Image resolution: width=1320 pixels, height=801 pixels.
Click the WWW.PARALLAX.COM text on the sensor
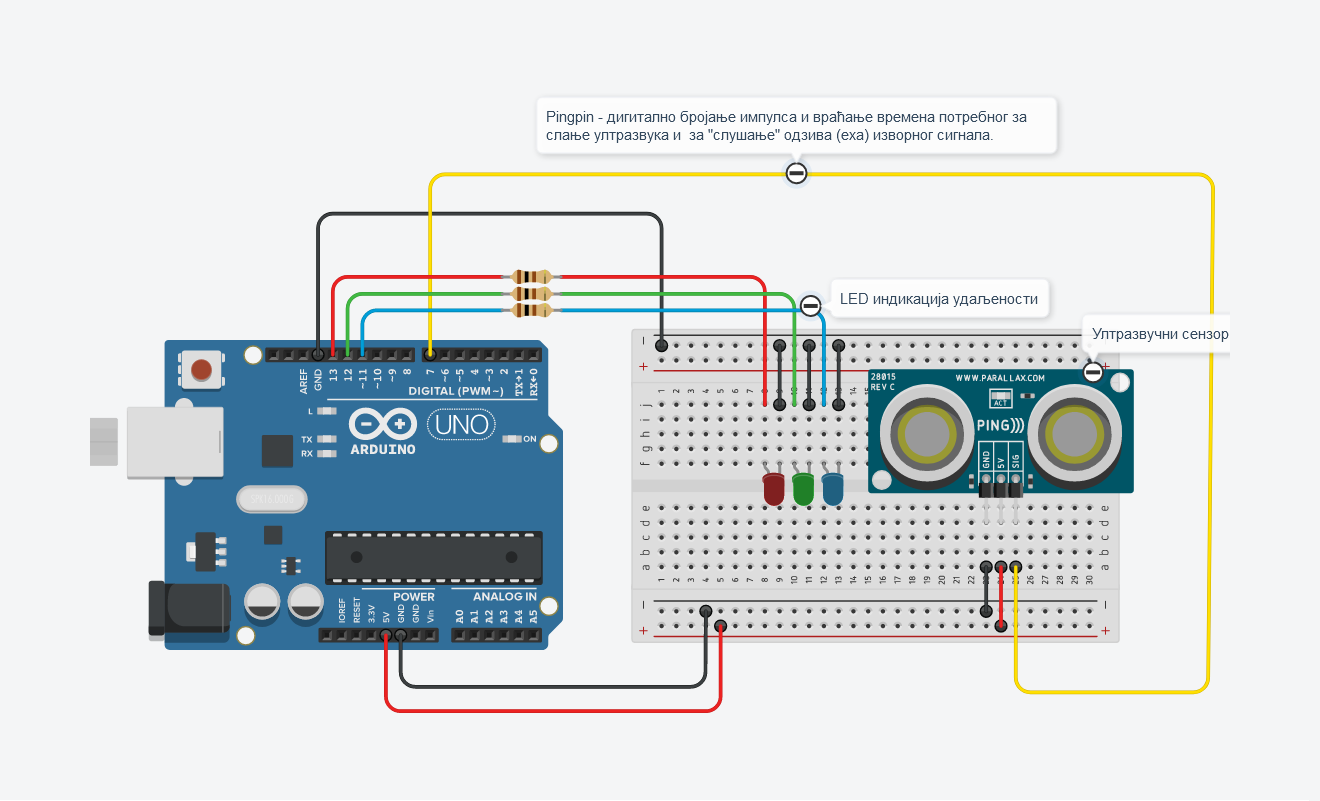click(999, 378)
